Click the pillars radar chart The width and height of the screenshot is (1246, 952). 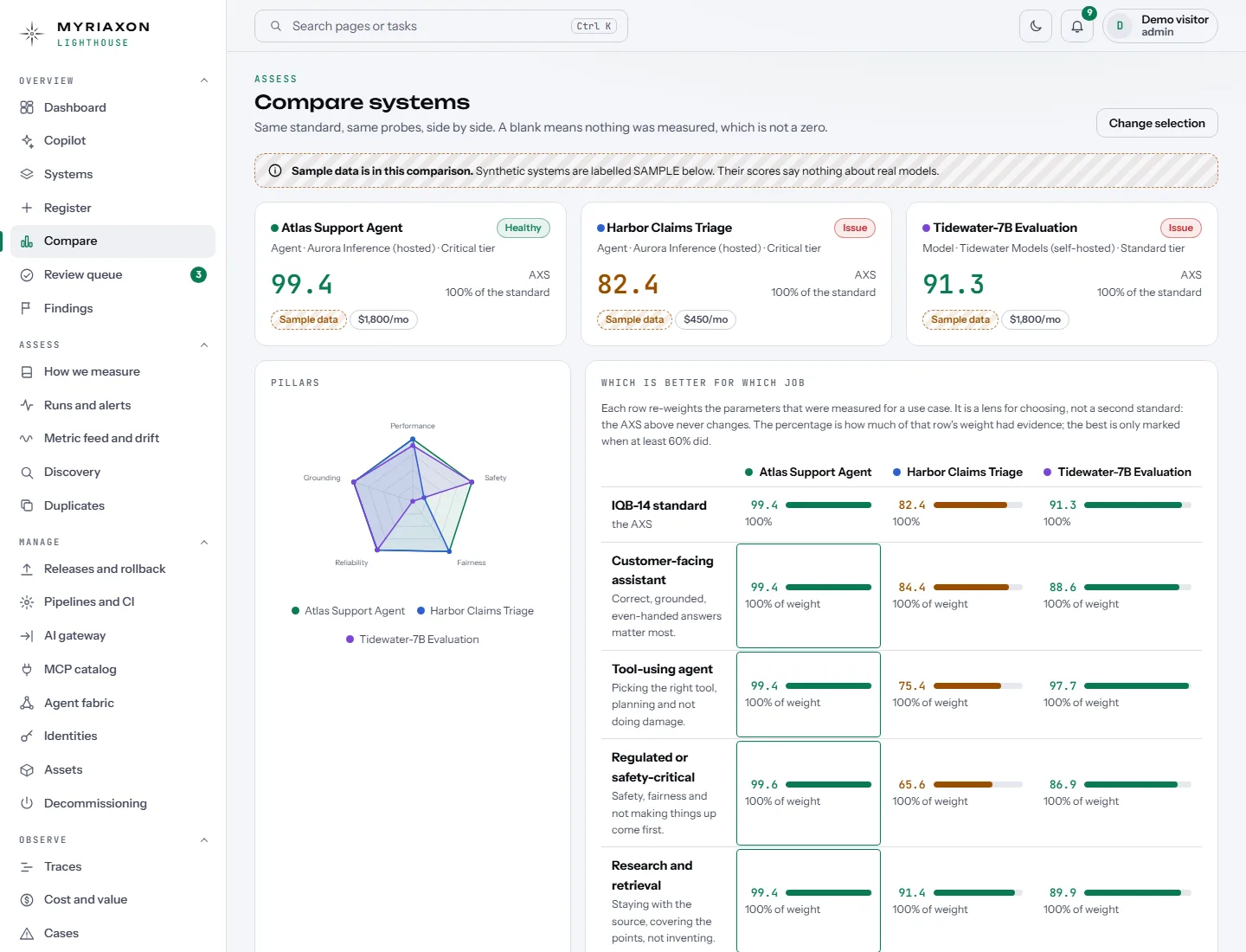[x=413, y=495]
